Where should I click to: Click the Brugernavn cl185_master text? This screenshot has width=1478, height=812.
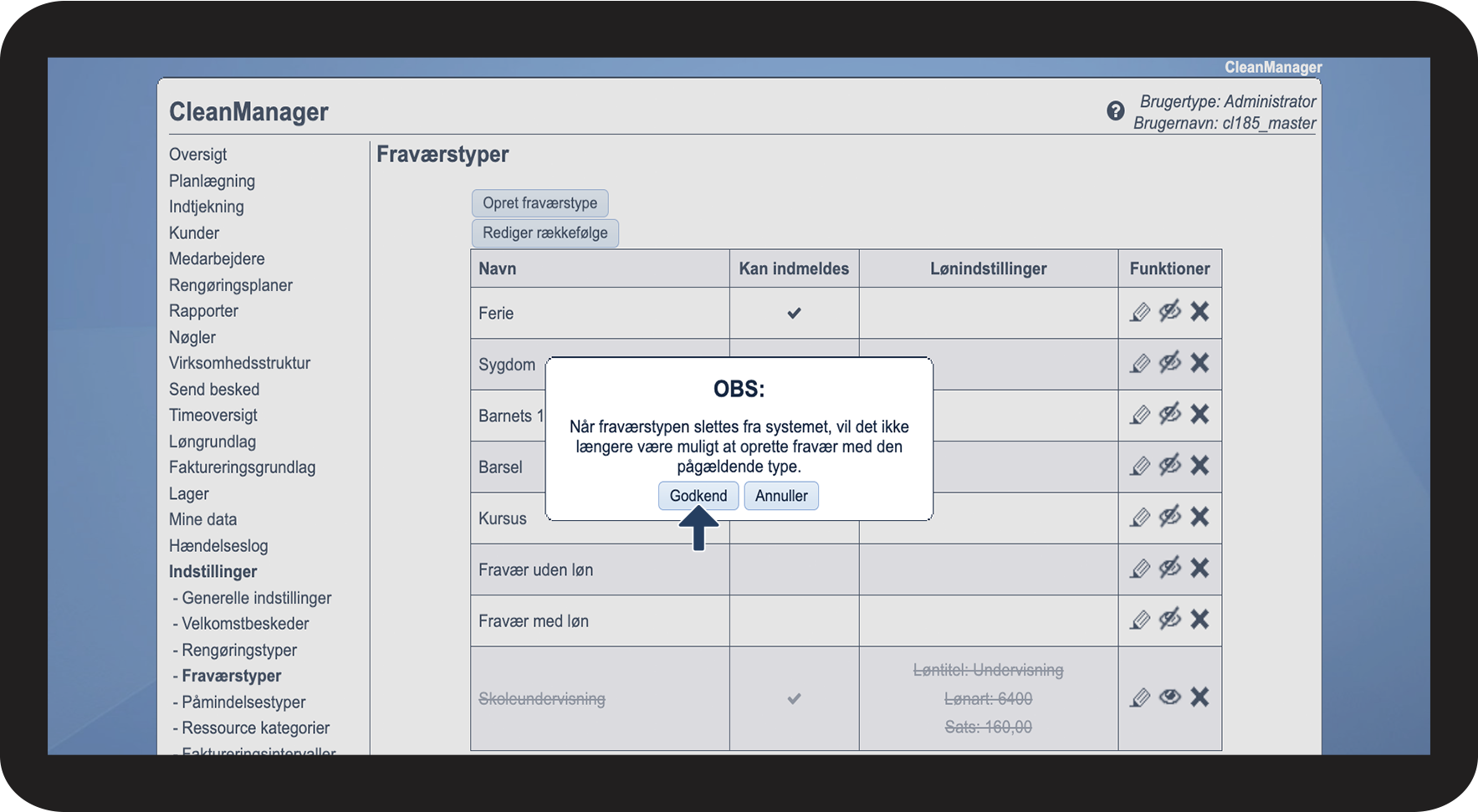(1225, 124)
